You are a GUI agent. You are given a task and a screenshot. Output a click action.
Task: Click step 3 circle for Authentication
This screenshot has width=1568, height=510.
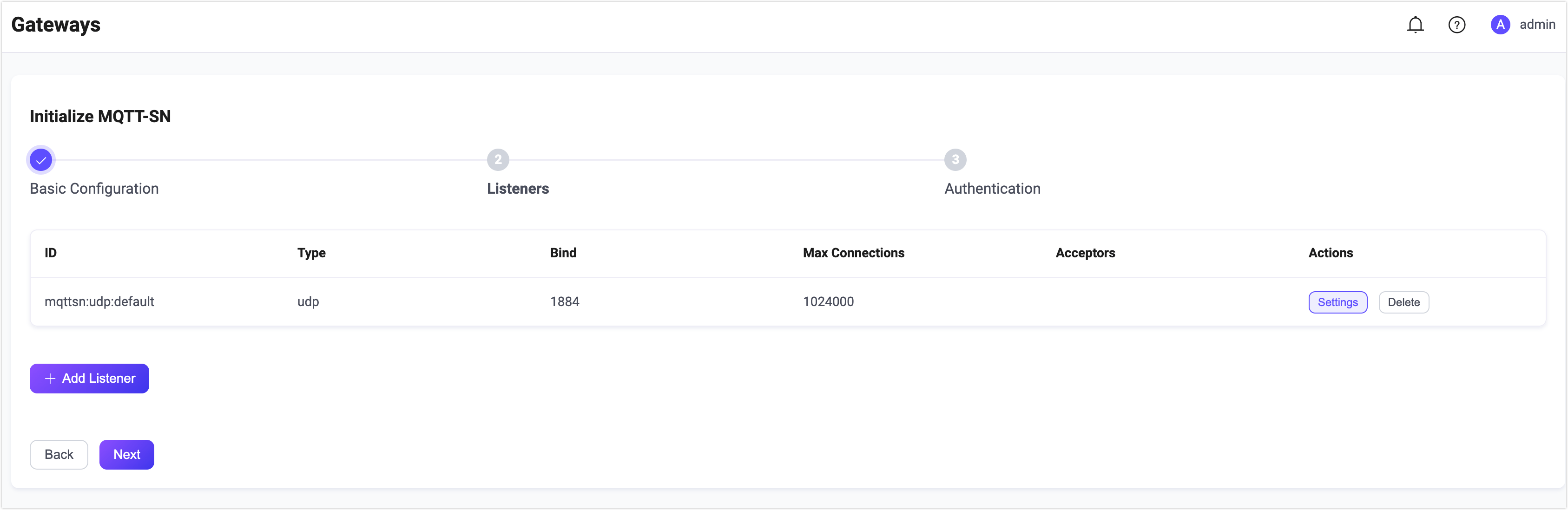[x=955, y=160]
